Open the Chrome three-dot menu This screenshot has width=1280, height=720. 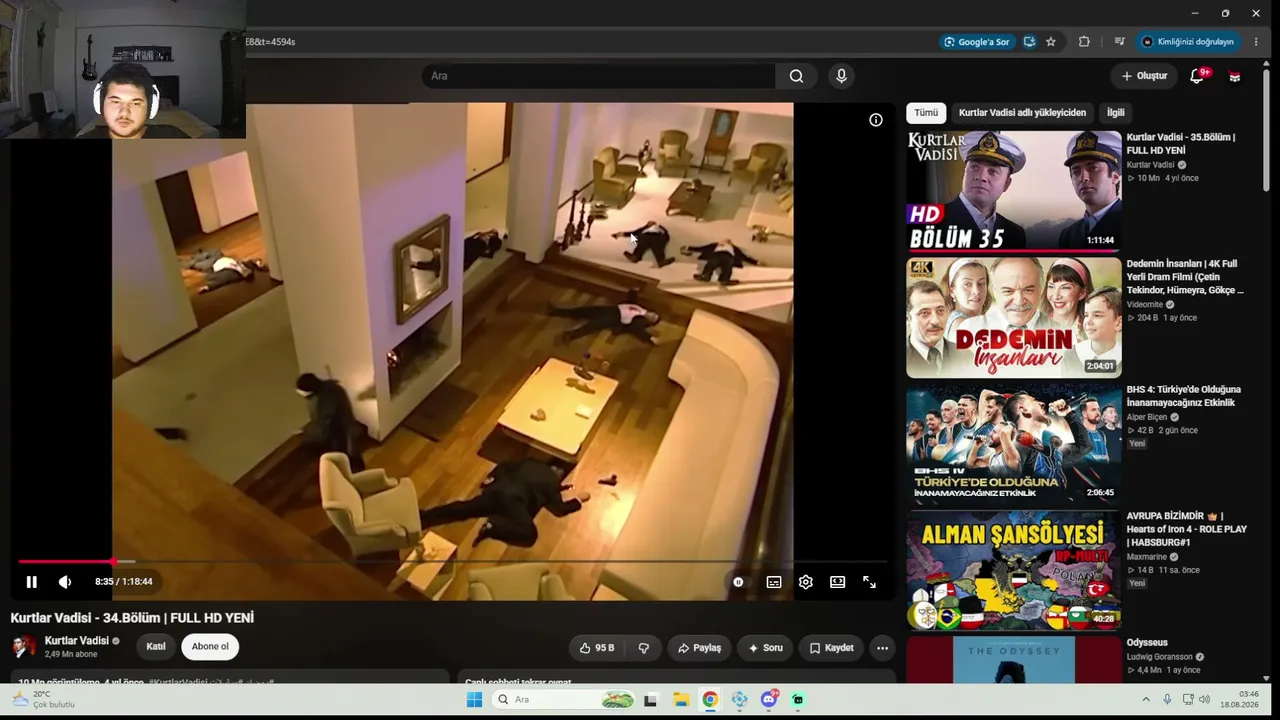click(1256, 42)
